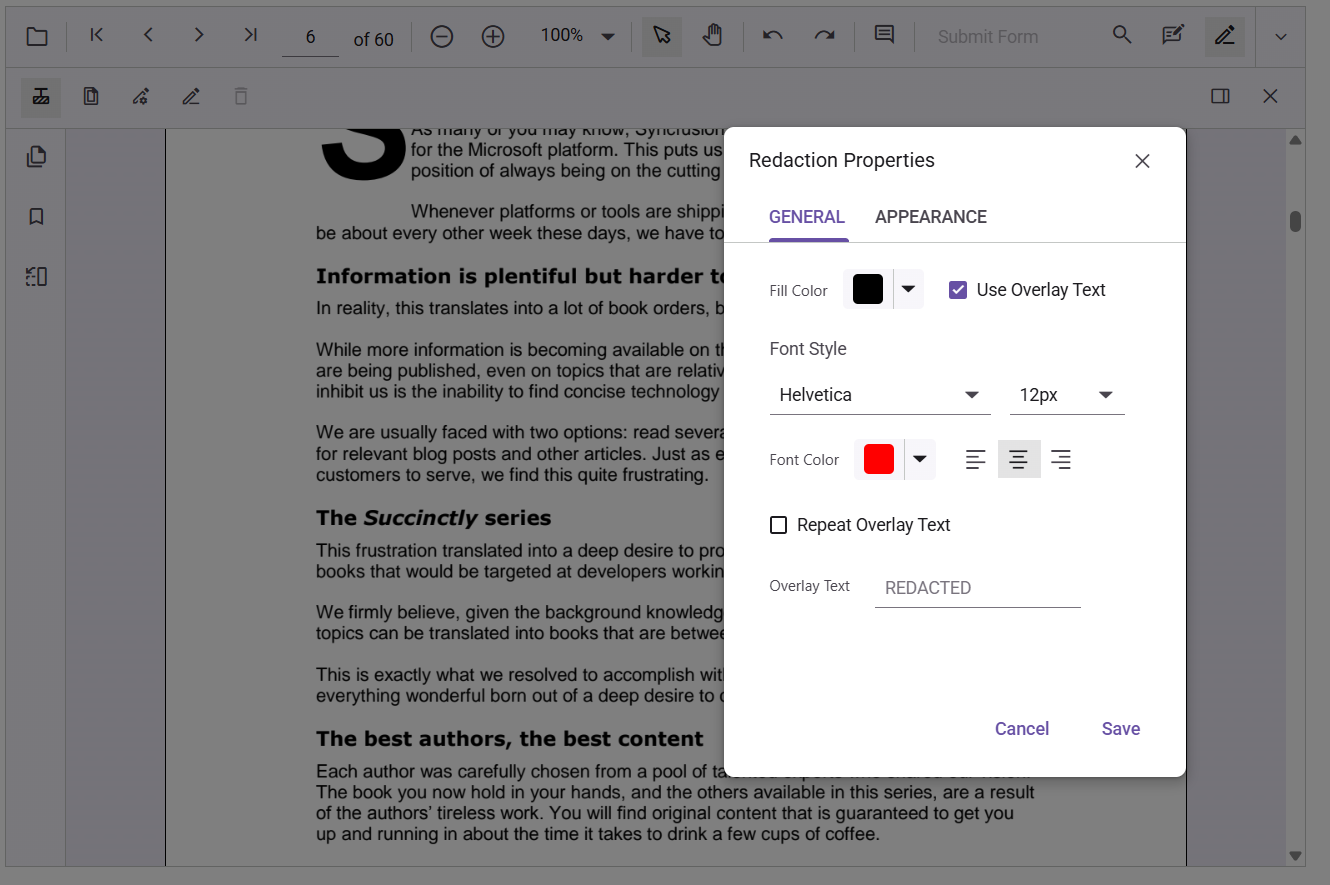This screenshot has width=1330, height=885.
Task: Uncheck Use Overlay Text checkbox
Action: [958, 290]
